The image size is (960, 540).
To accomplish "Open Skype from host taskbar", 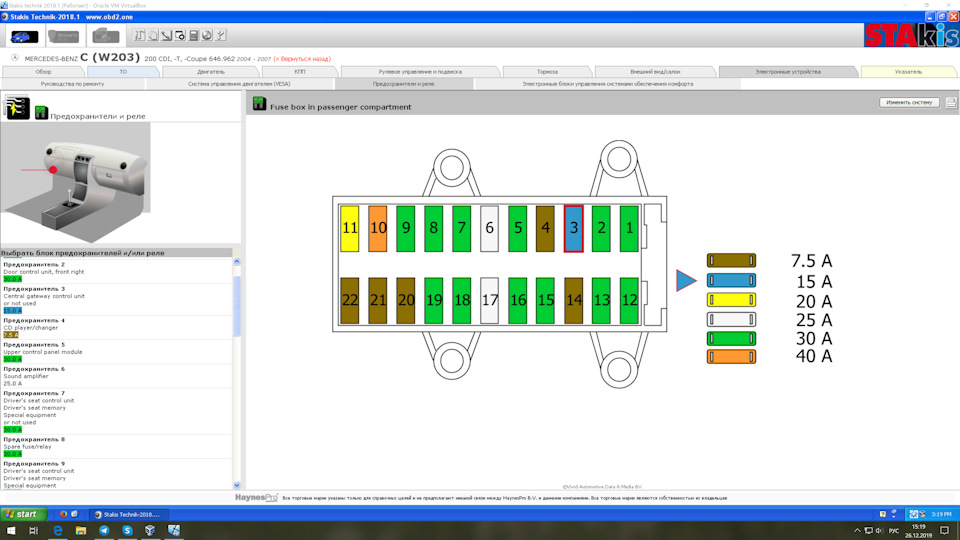I will click(127, 531).
